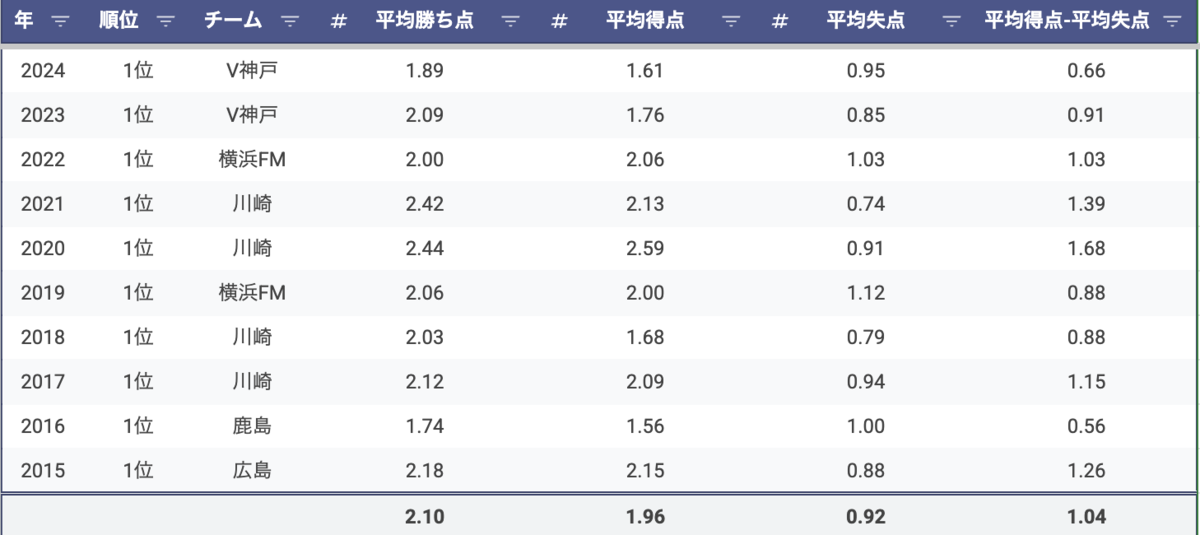Select 平均勝ち点 value 2.09 for 2023

pyautogui.click(x=424, y=115)
